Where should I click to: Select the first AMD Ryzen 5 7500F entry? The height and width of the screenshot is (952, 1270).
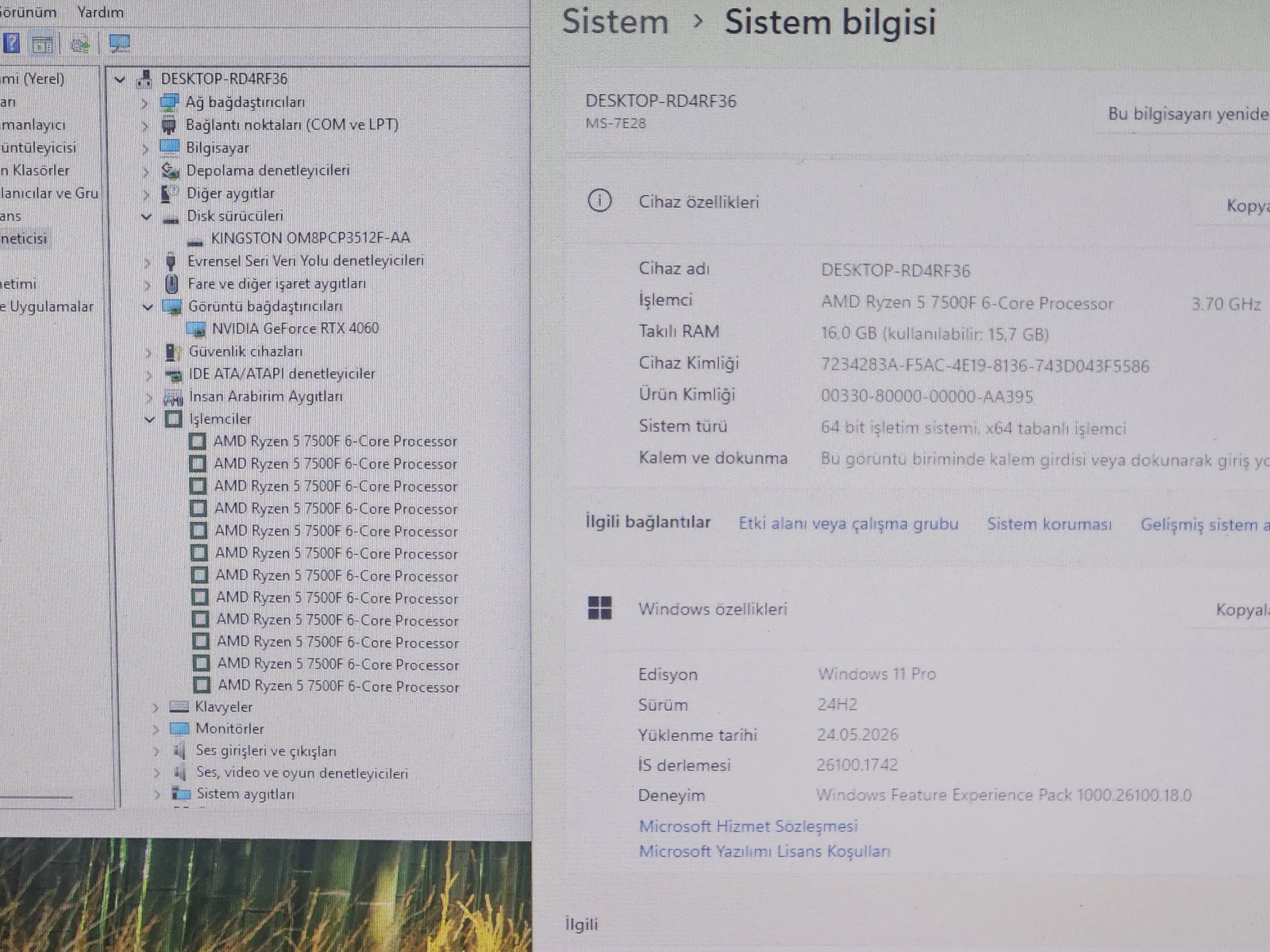click(335, 441)
